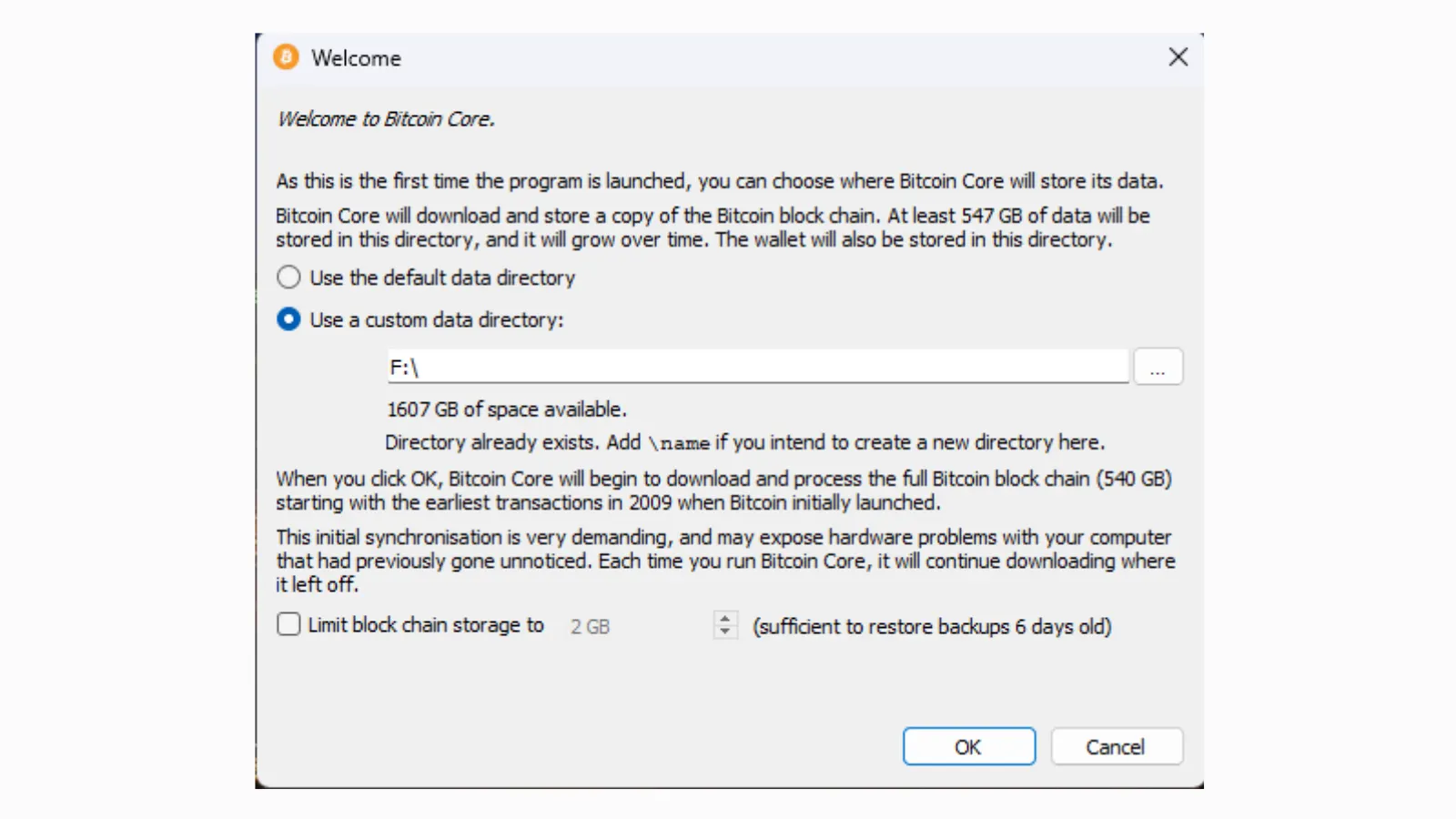
Task: Click the "sufficient to restore backups" note
Action: click(x=932, y=627)
